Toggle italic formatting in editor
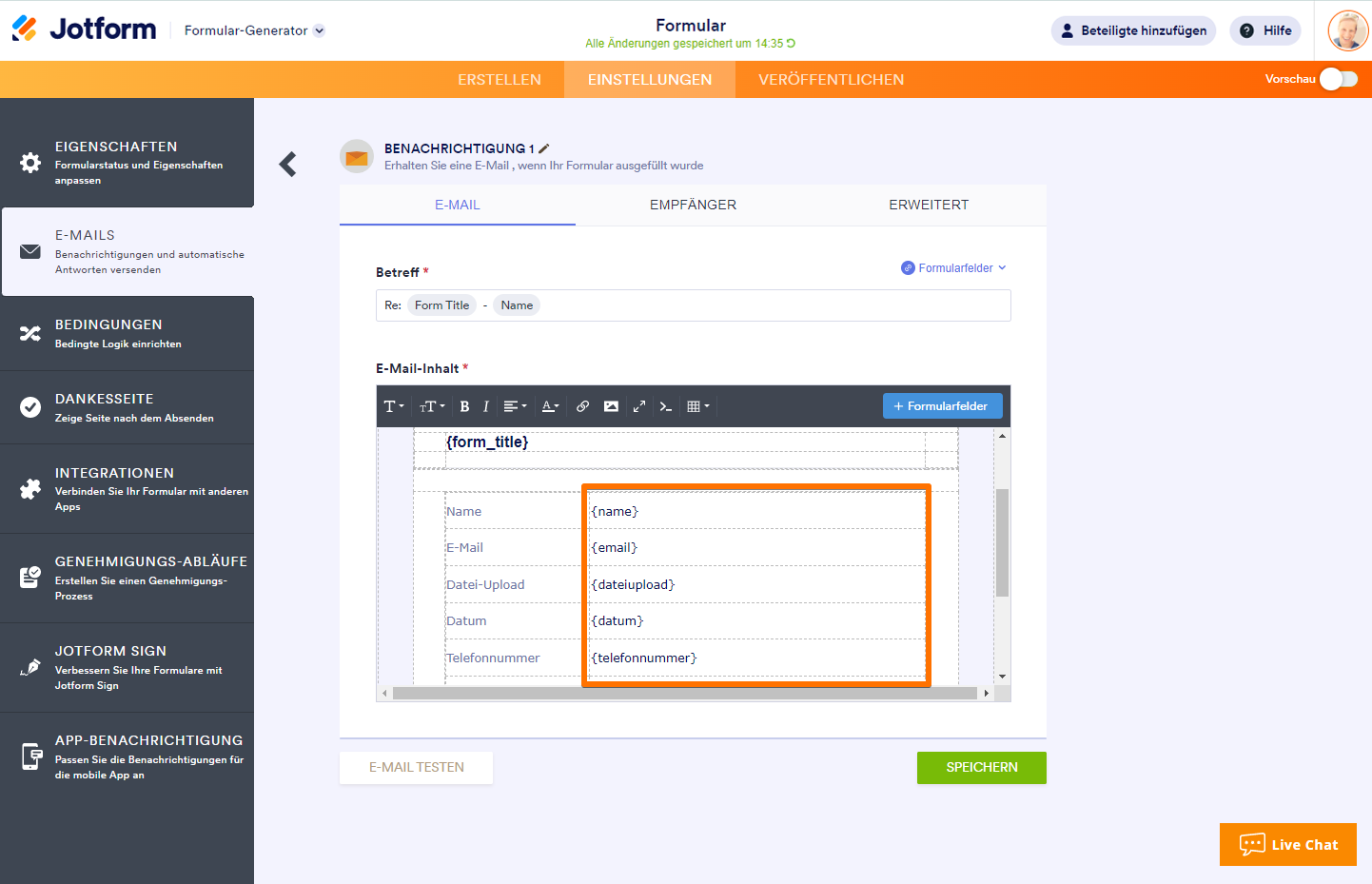Screen dimensions: 1372x884 tap(485, 406)
